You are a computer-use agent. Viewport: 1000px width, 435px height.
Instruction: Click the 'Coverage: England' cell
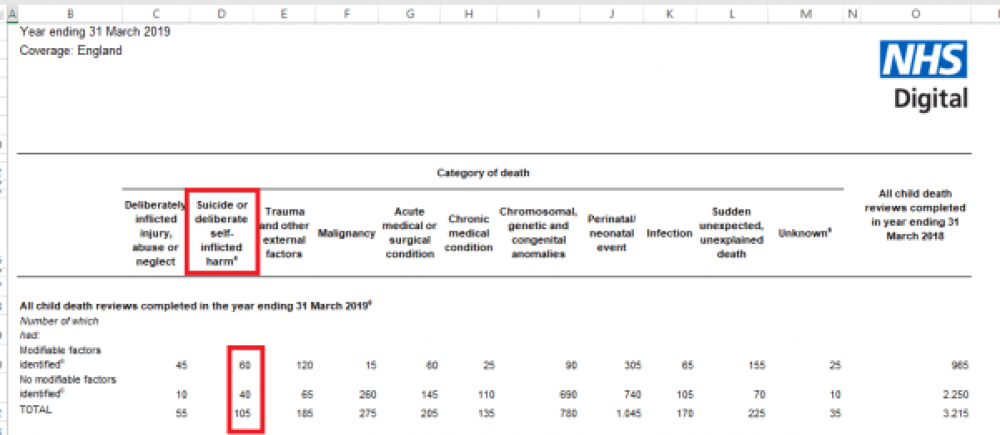(x=71, y=50)
